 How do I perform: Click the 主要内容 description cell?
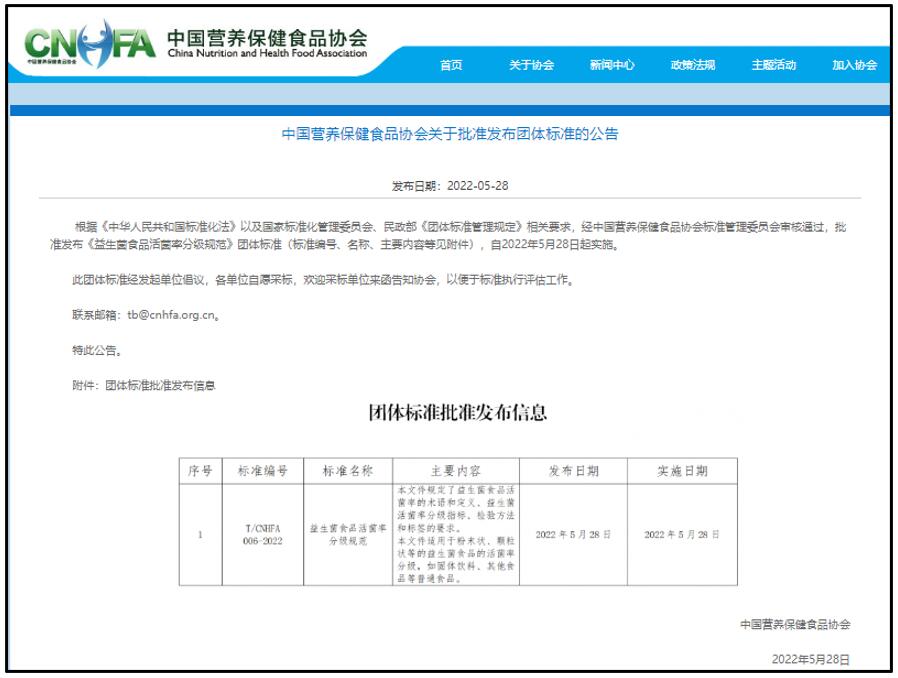click(456, 534)
